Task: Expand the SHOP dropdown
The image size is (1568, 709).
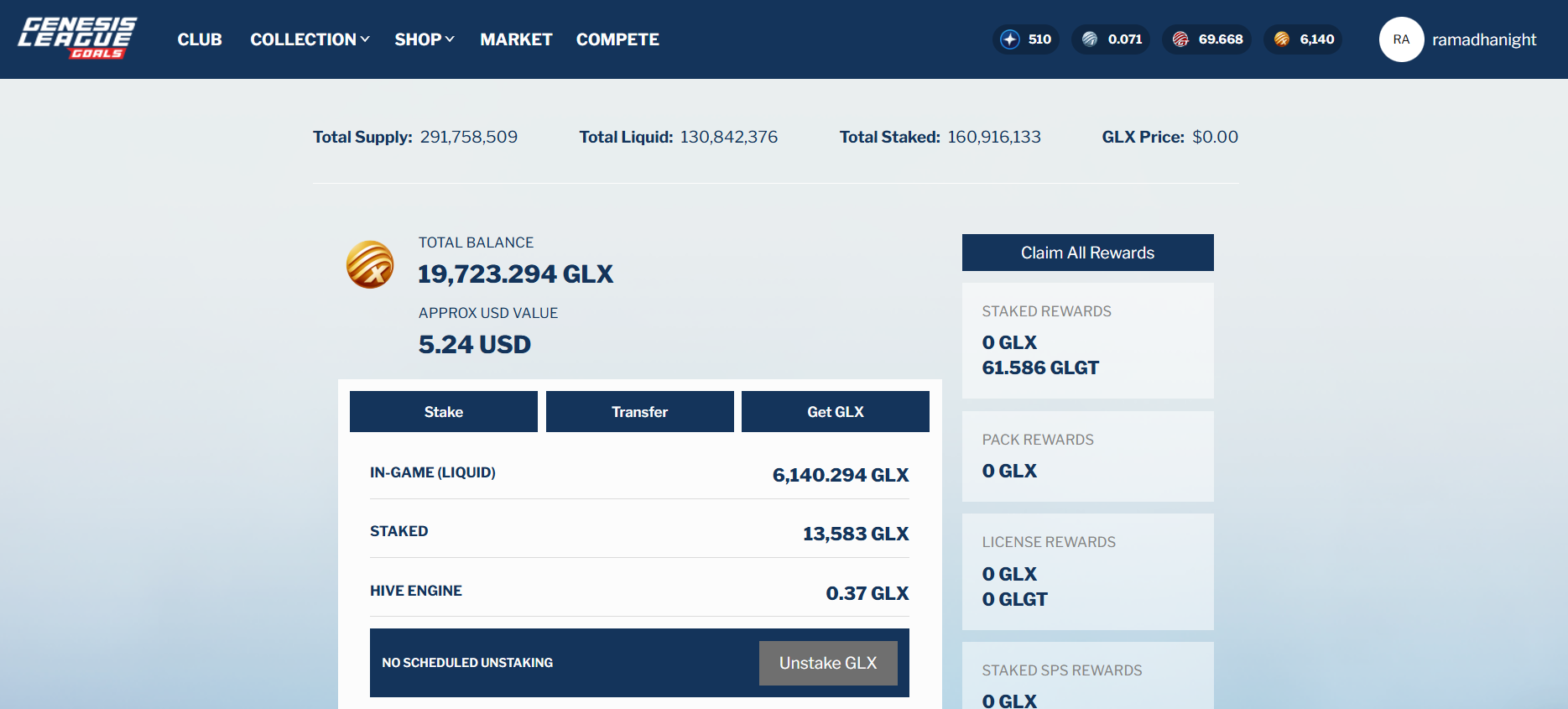Action: [425, 39]
